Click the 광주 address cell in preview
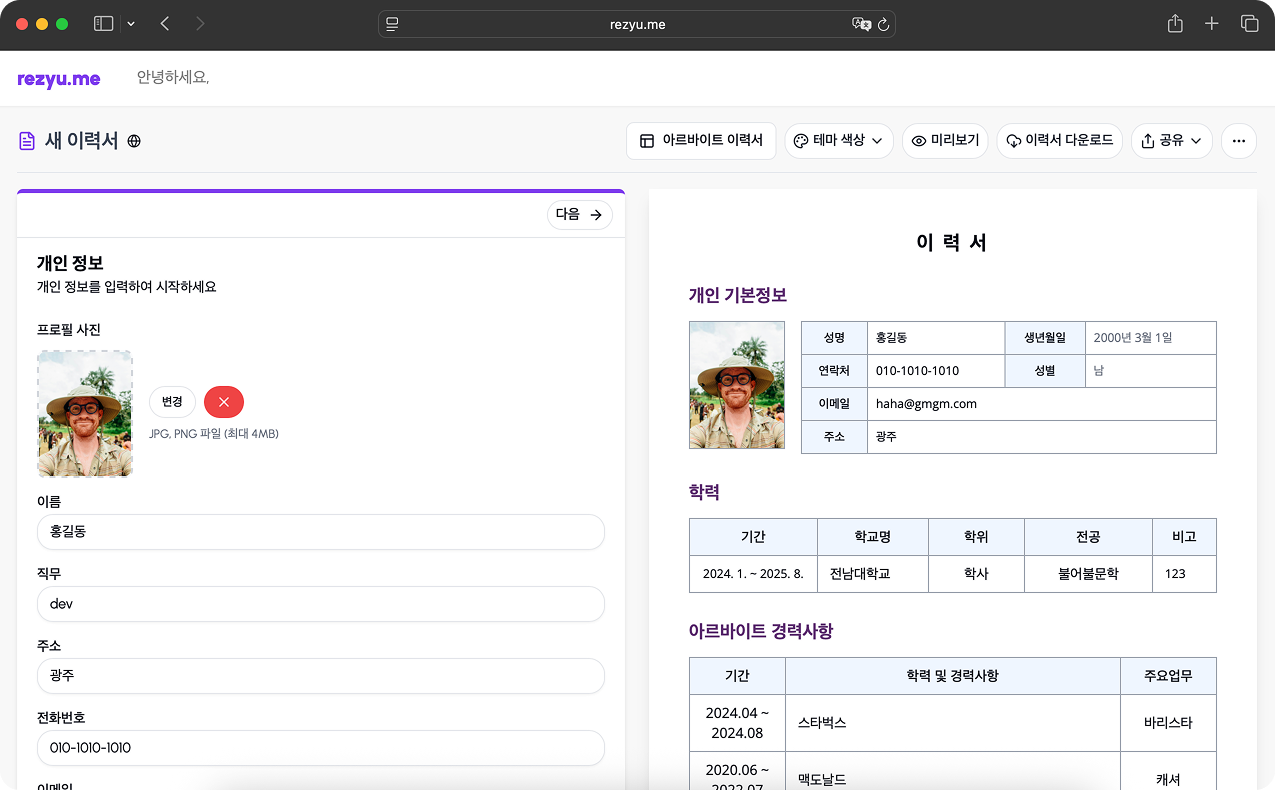Image resolution: width=1275 pixels, height=790 pixels. click(1041, 437)
